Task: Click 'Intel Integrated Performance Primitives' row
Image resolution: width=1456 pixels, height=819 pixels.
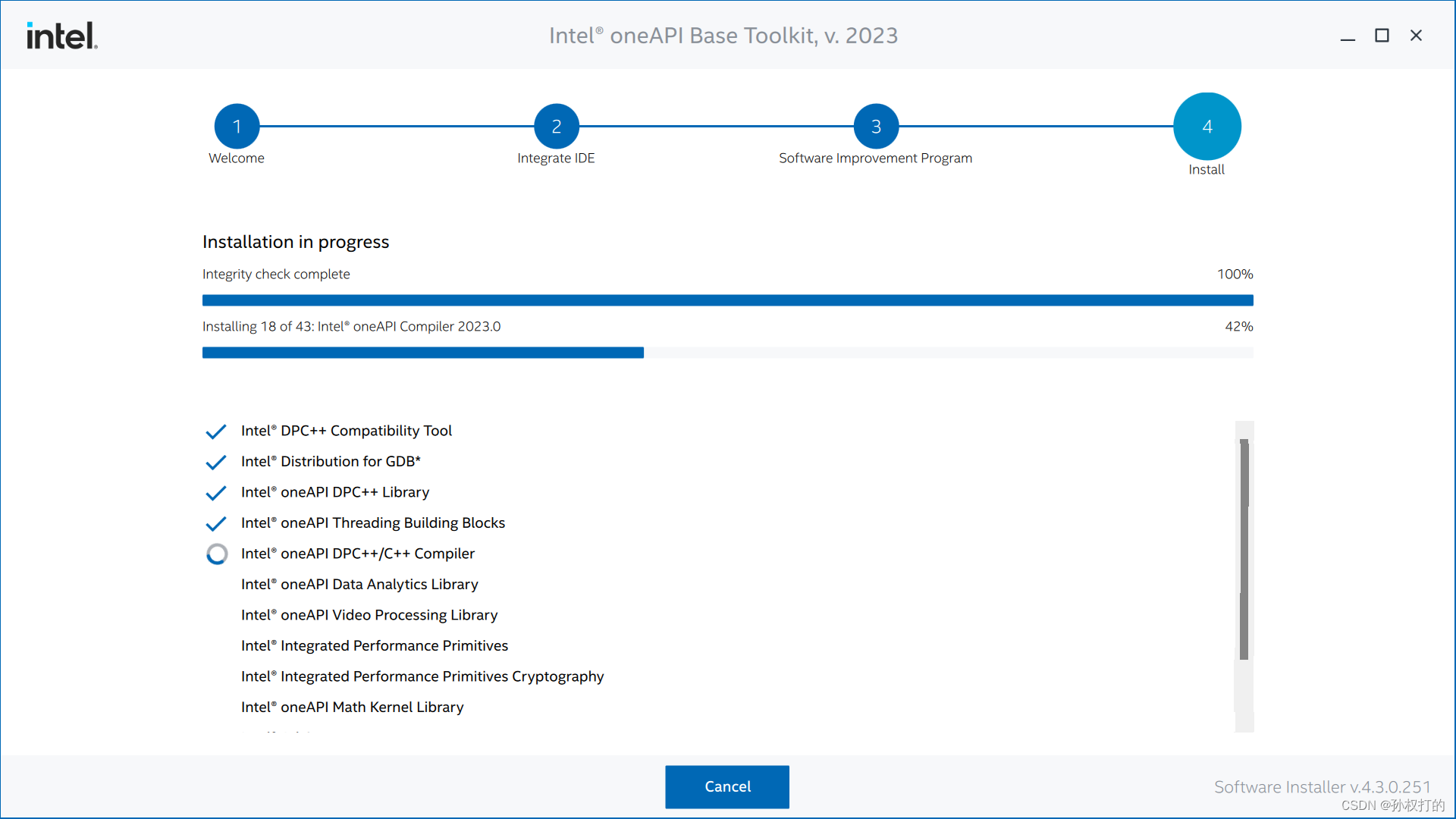Action: (375, 645)
